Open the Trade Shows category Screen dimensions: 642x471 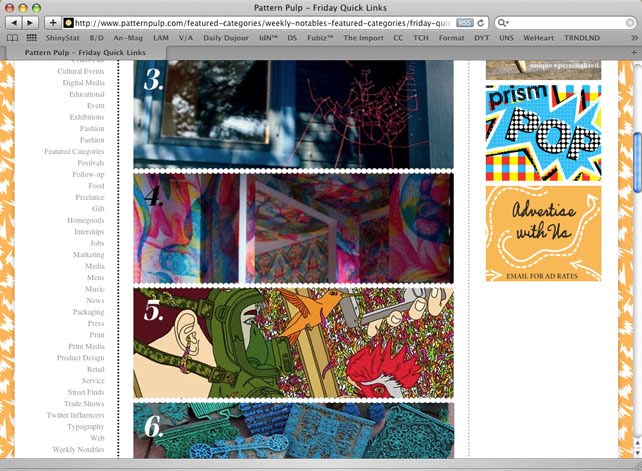point(84,404)
